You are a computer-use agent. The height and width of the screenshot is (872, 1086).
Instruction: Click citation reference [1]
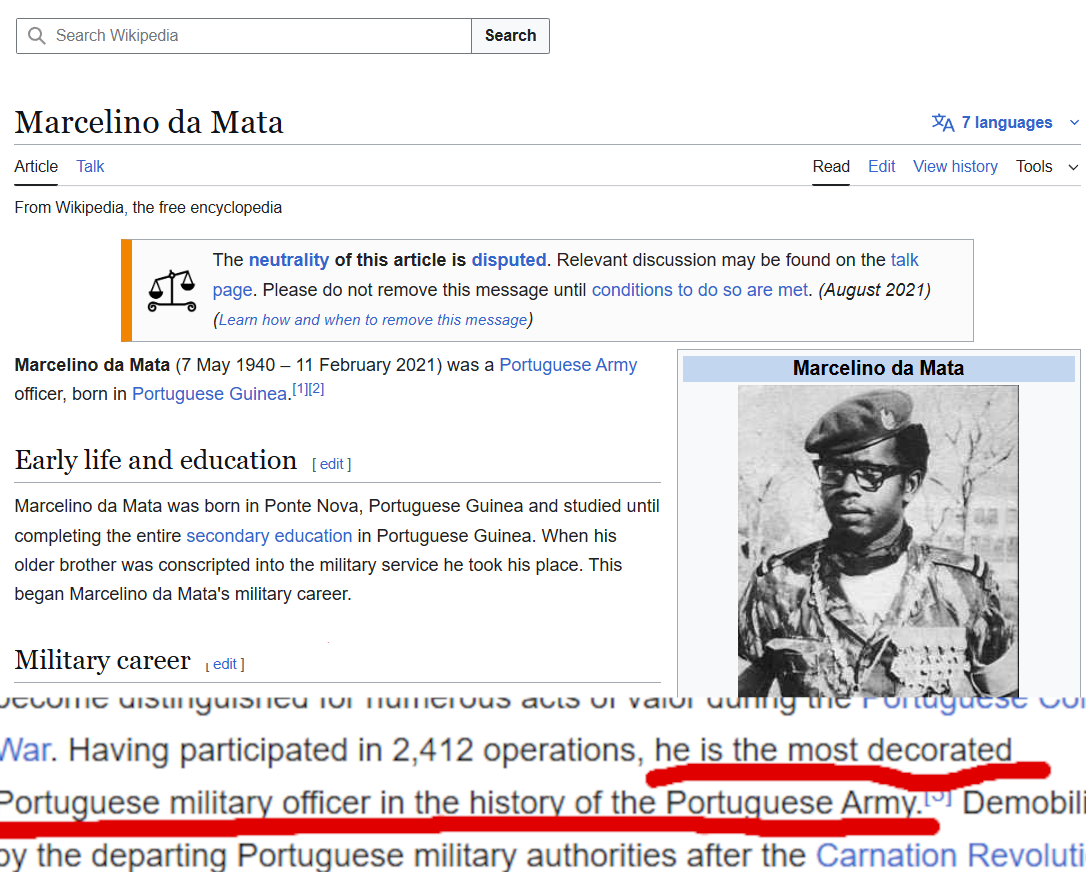(x=300, y=389)
